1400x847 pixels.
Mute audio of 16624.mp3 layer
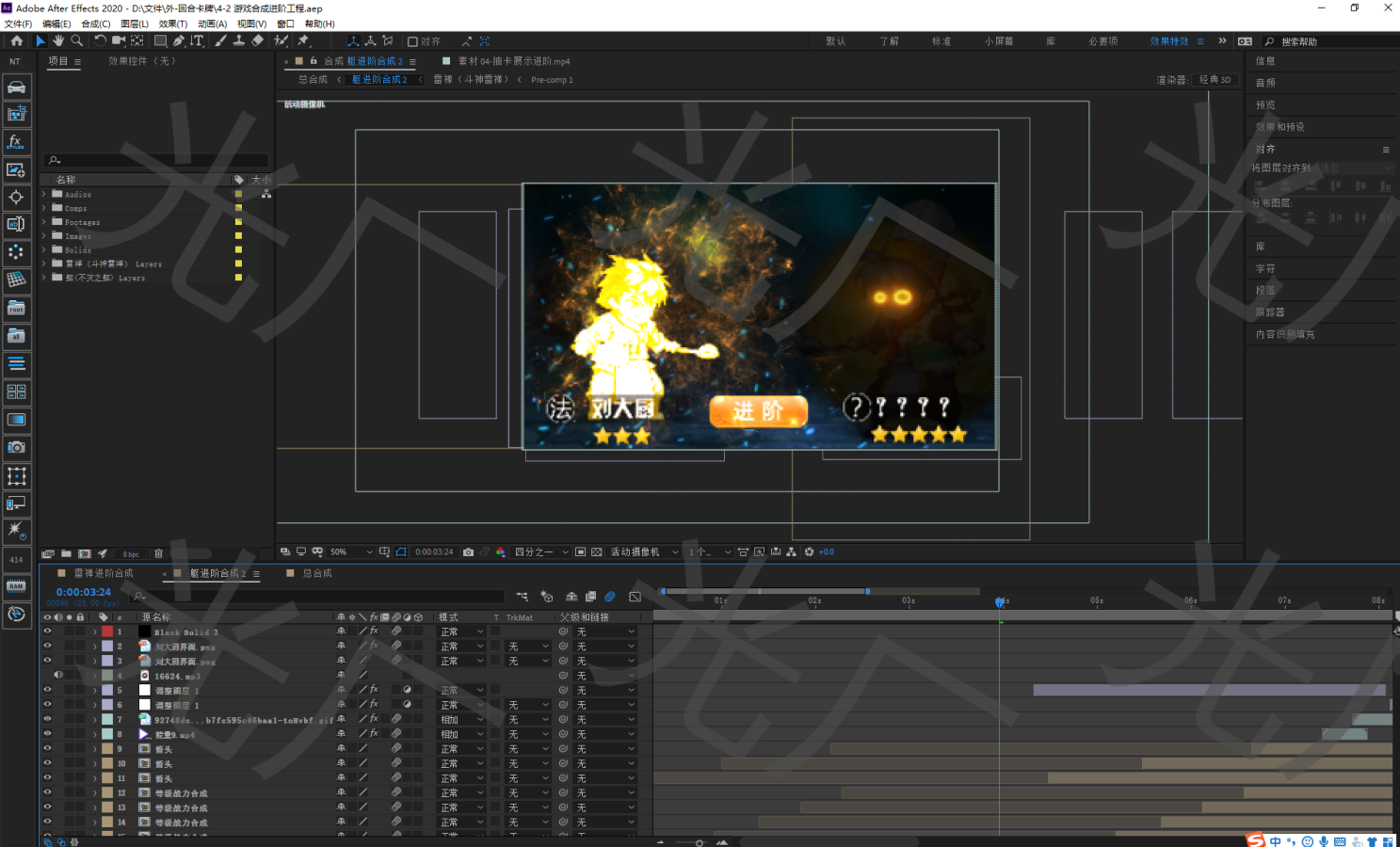(57, 675)
